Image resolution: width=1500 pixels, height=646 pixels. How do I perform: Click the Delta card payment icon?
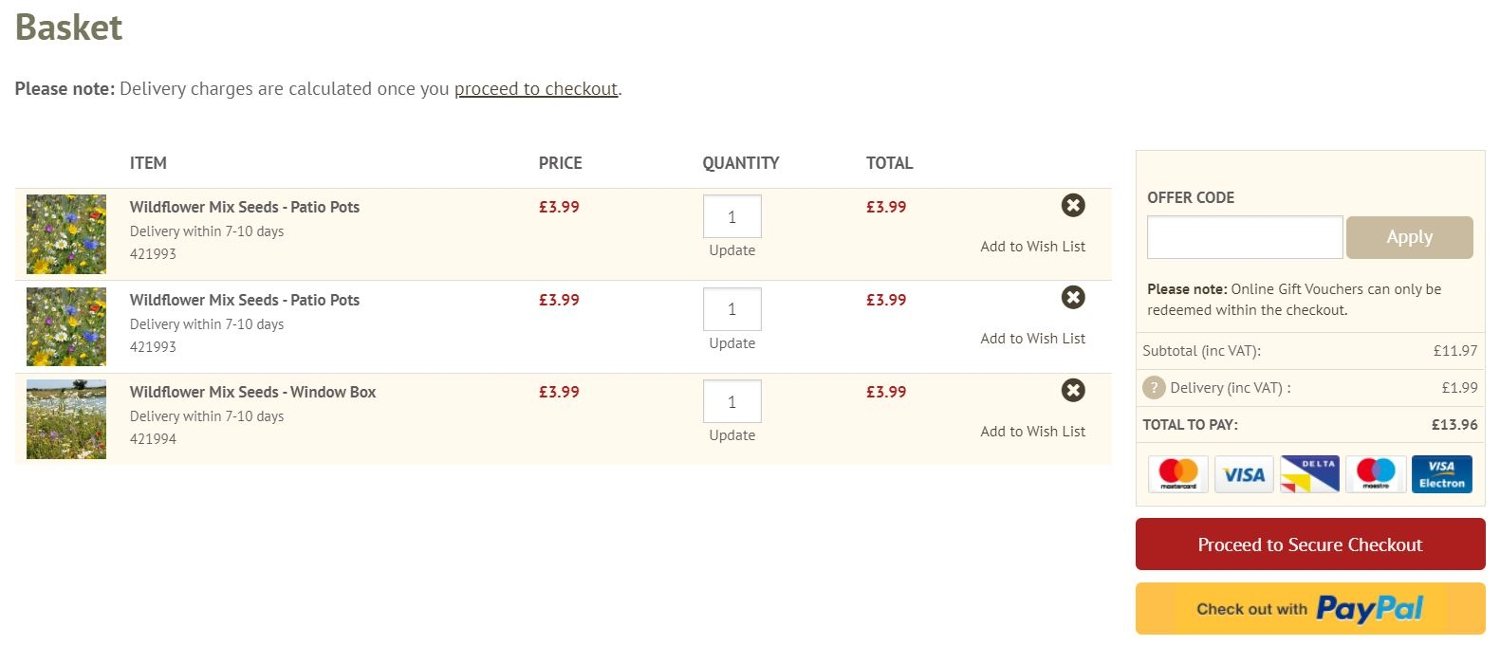coord(1309,474)
